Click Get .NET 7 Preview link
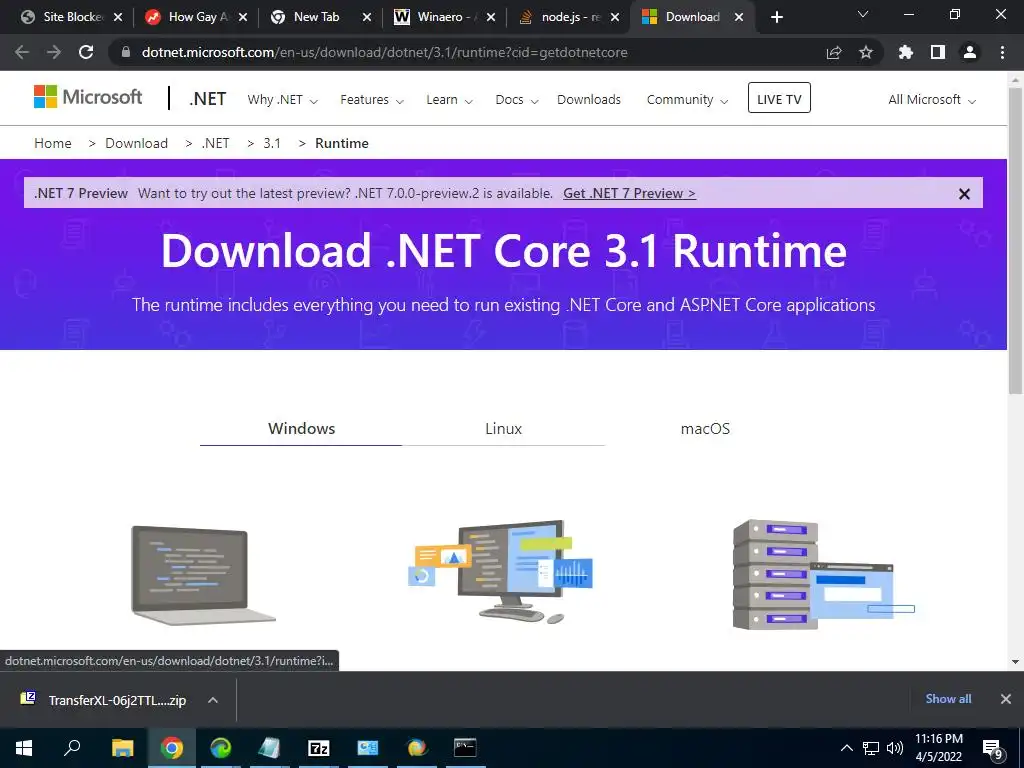Image resolution: width=1024 pixels, height=768 pixels. pyautogui.click(x=630, y=193)
